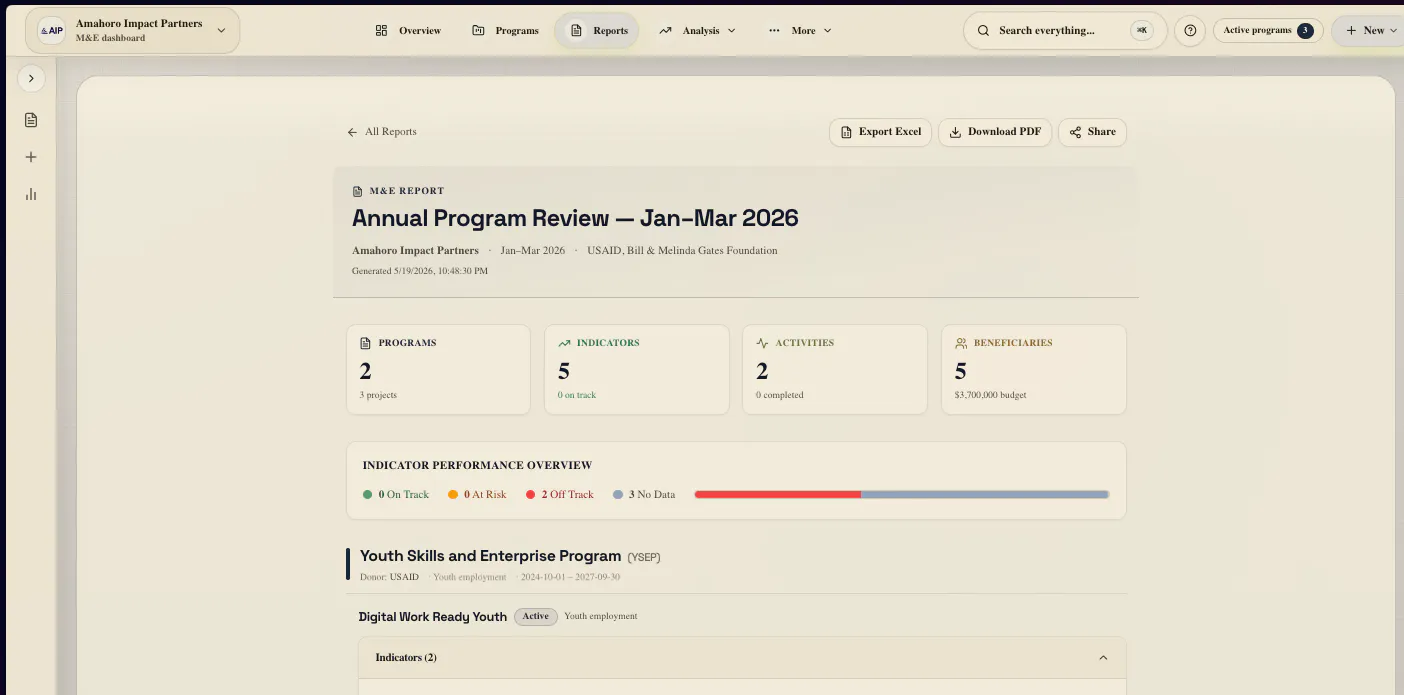Select the Reports tab

coord(599,30)
